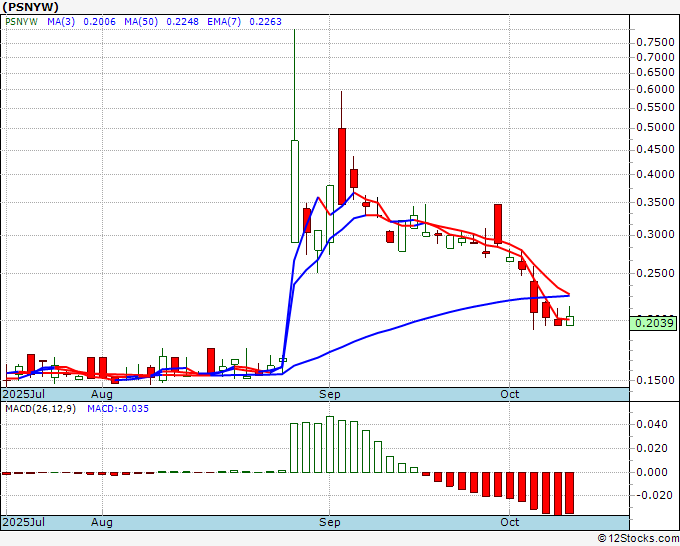This screenshot has width=680, height=546.
Task: Click the MA(50) value 0.2248
Action: point(183,22)
